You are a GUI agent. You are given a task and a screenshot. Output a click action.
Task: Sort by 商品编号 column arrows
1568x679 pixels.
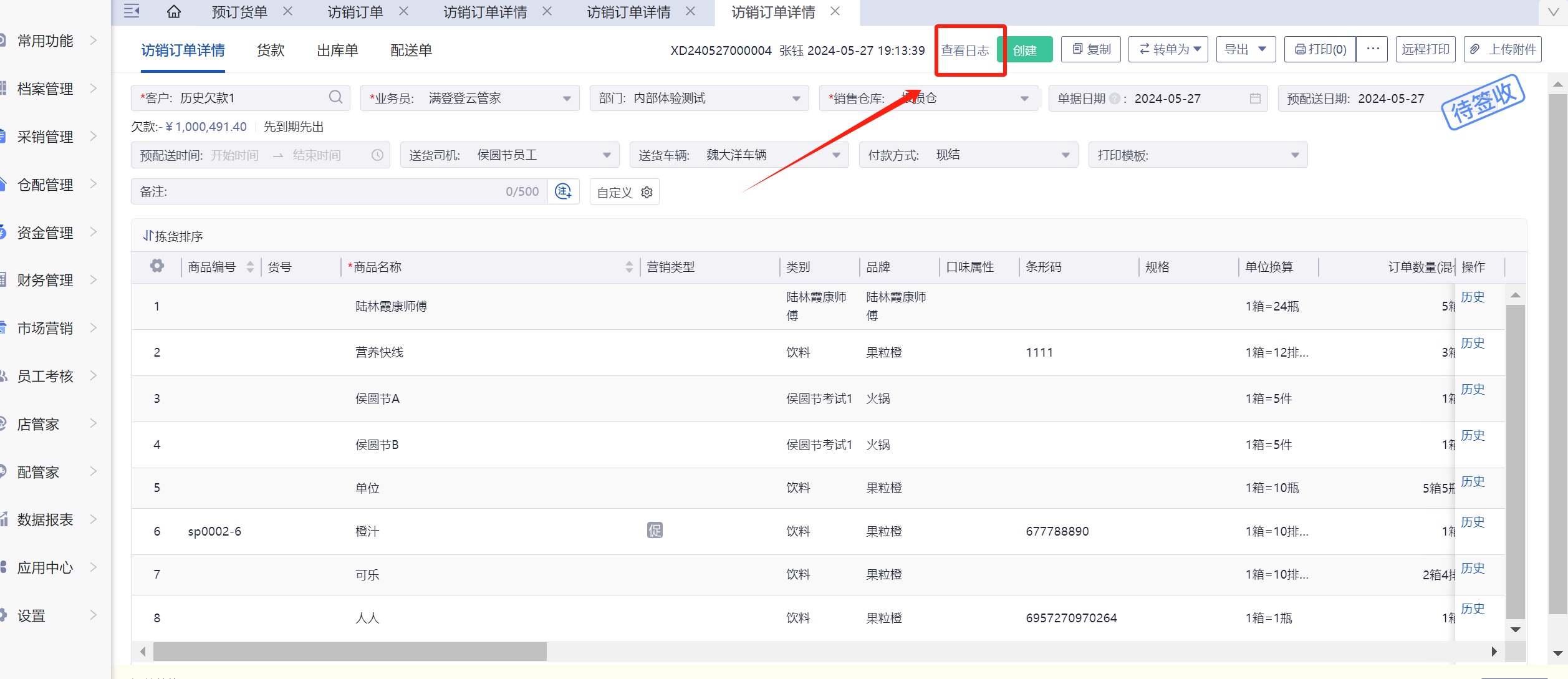[250, 267]
